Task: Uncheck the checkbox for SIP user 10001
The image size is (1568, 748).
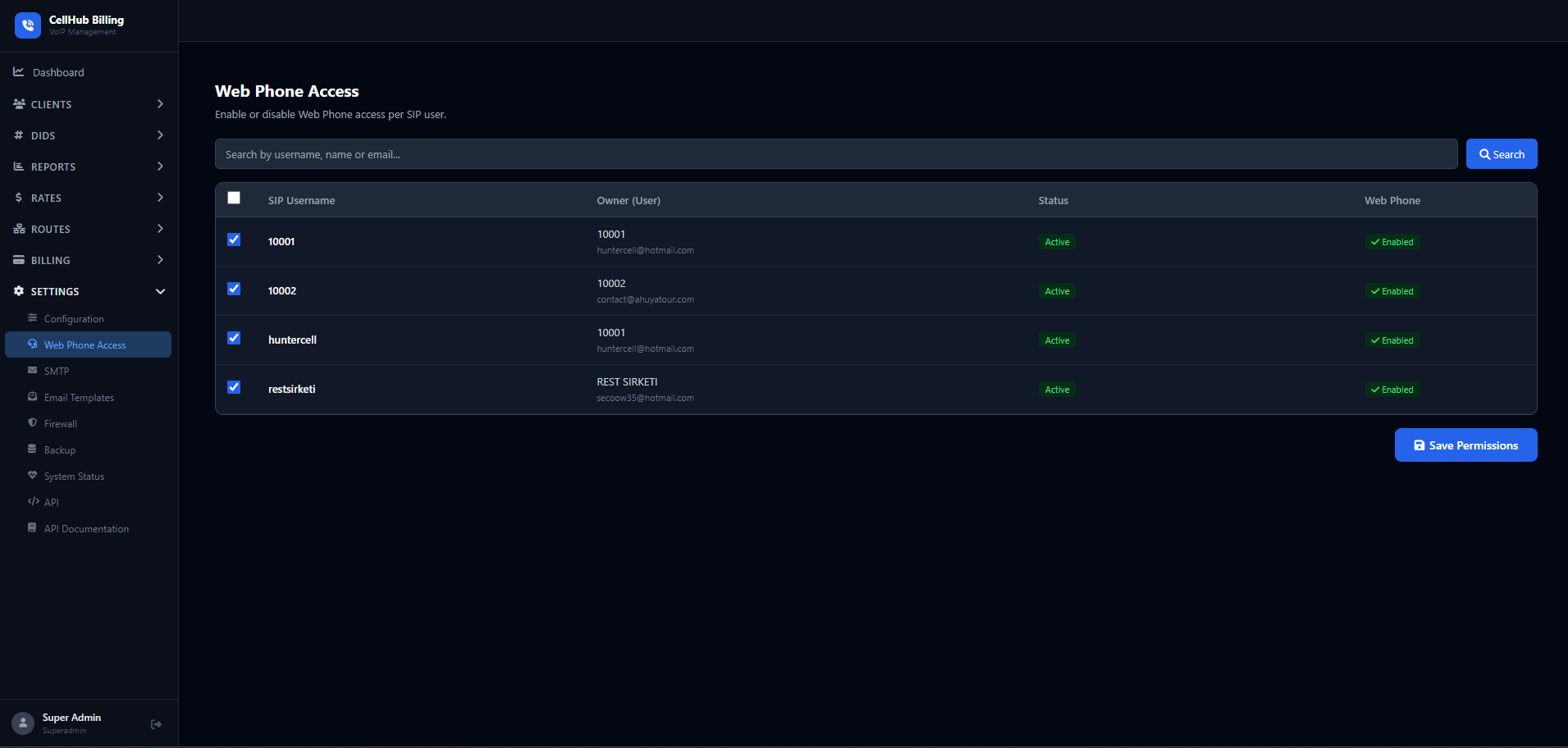Action: 234,239
